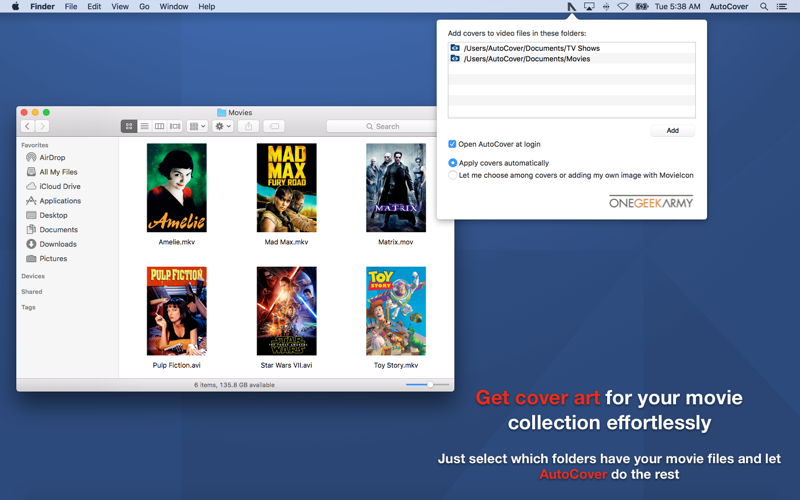Viewport: 800px width, 500px height.
Task: Switch Finder to list view
Action: point(144,126)
